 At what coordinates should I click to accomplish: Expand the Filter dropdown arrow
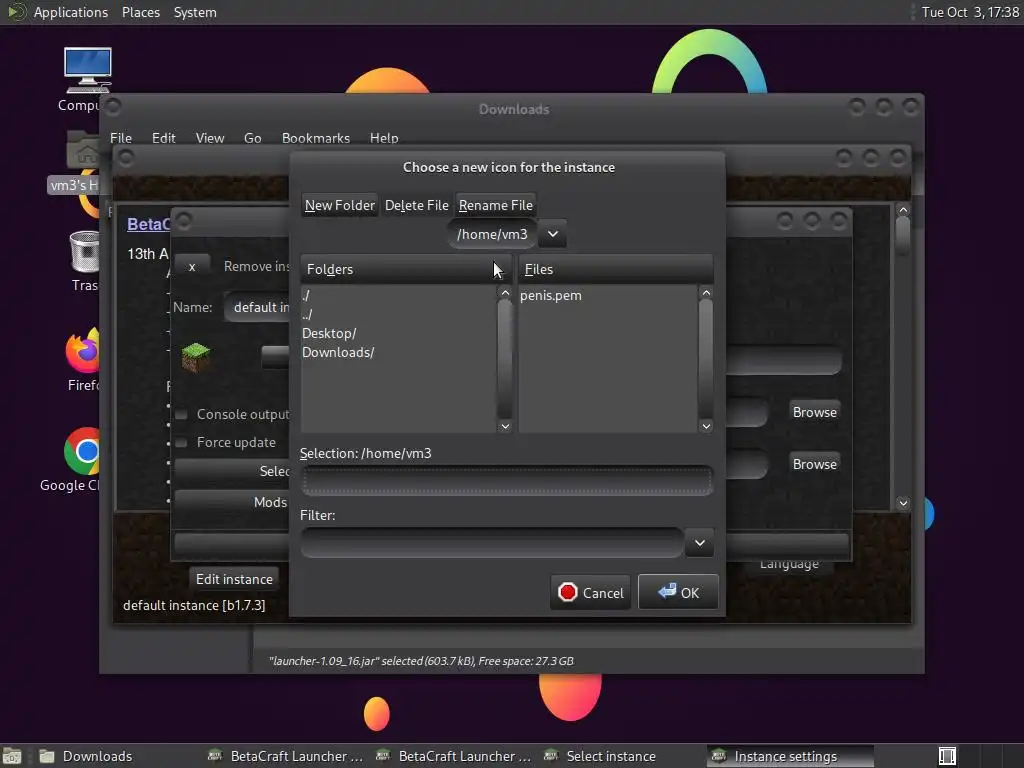coord(699,543)
